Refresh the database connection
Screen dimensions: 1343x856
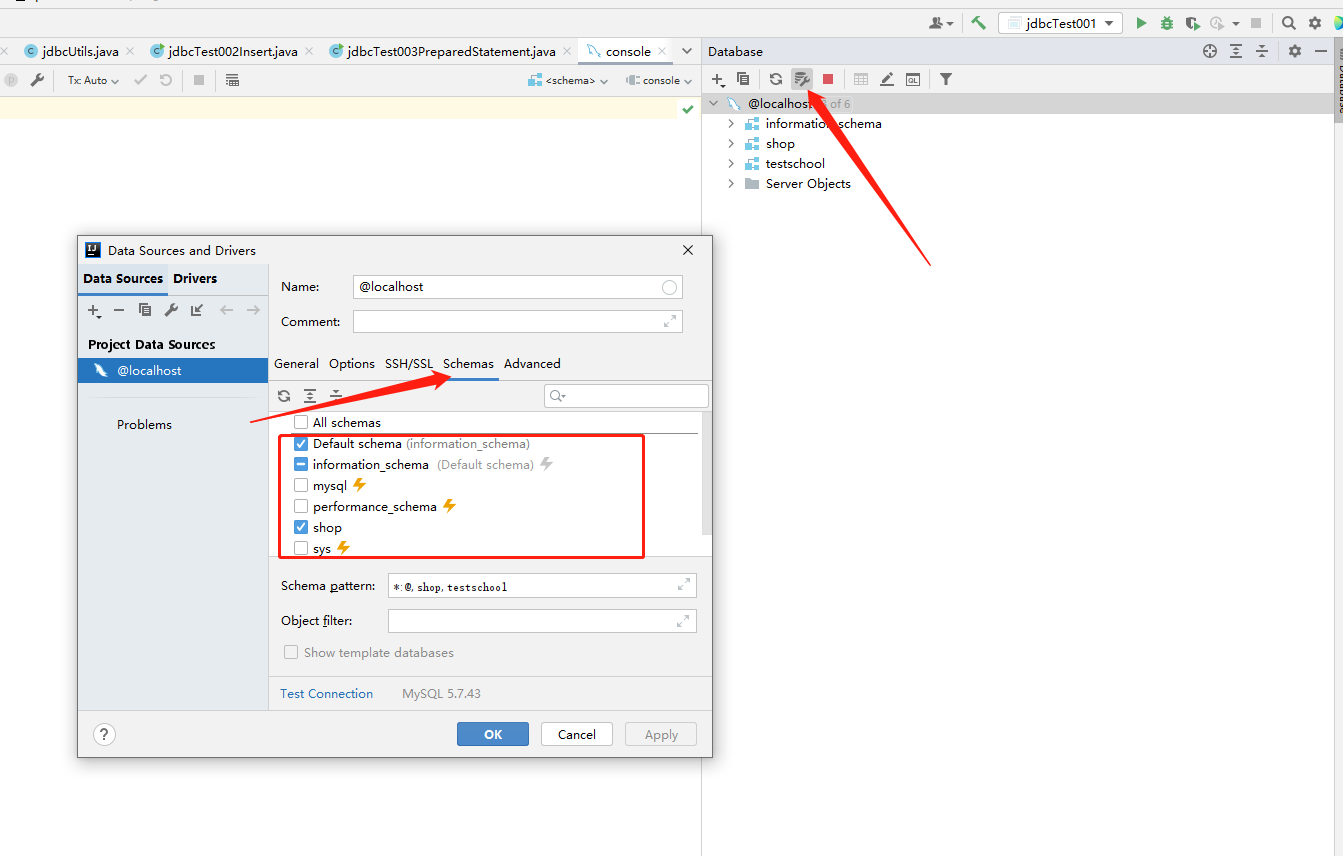click(775, 79)
